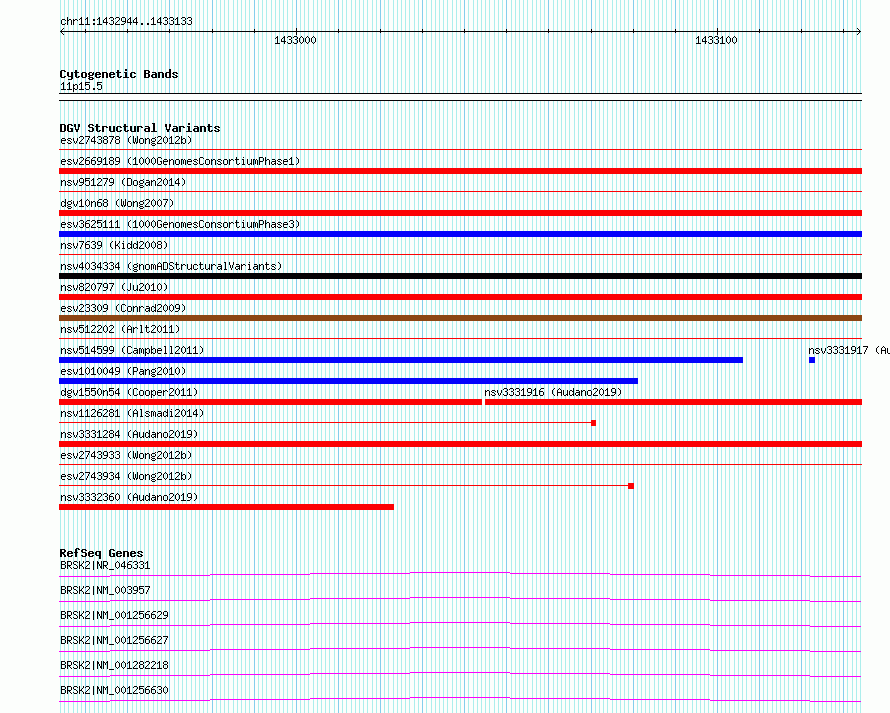Click the red bar under esv2669189 (1000GenomesConsortiumPhase1)

[460, 171]
